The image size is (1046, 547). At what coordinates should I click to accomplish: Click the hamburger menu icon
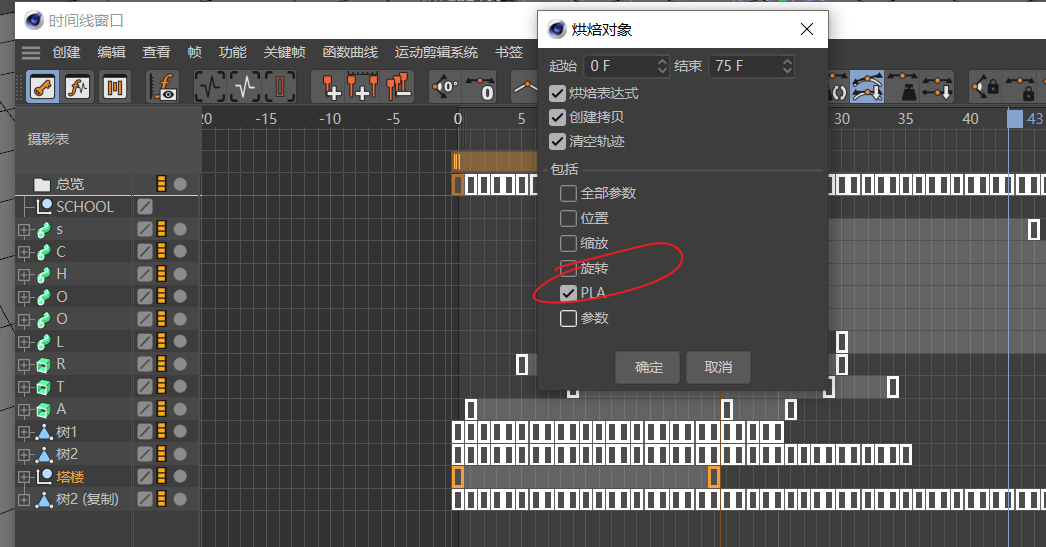tap(31, 52)
